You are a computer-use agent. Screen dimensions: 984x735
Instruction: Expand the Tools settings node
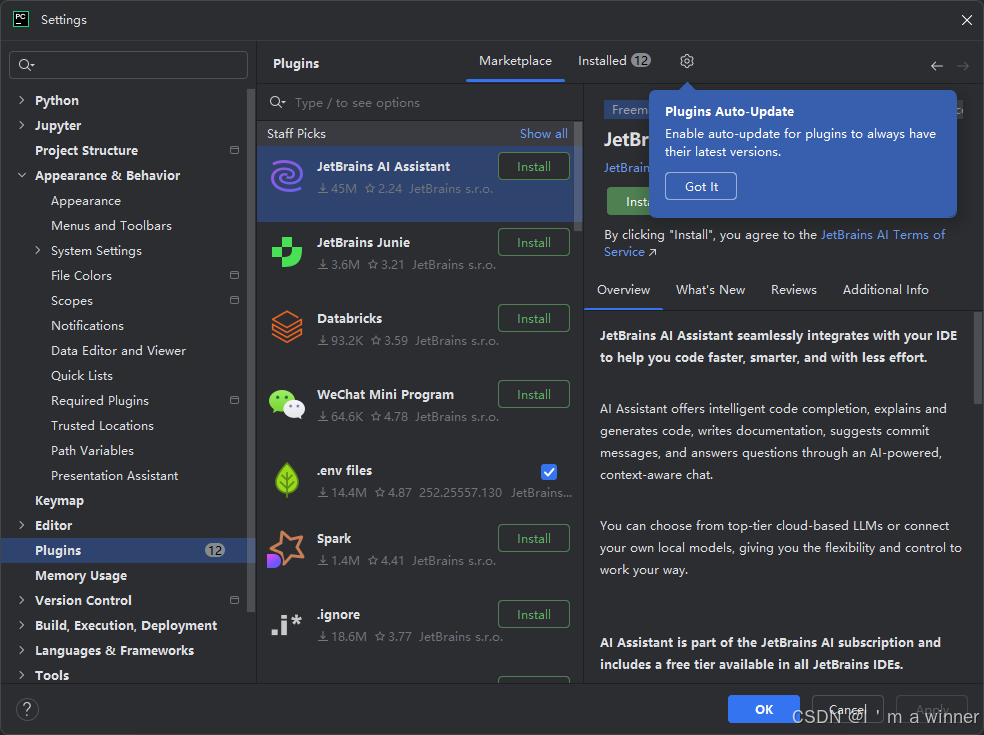[22, 675]
